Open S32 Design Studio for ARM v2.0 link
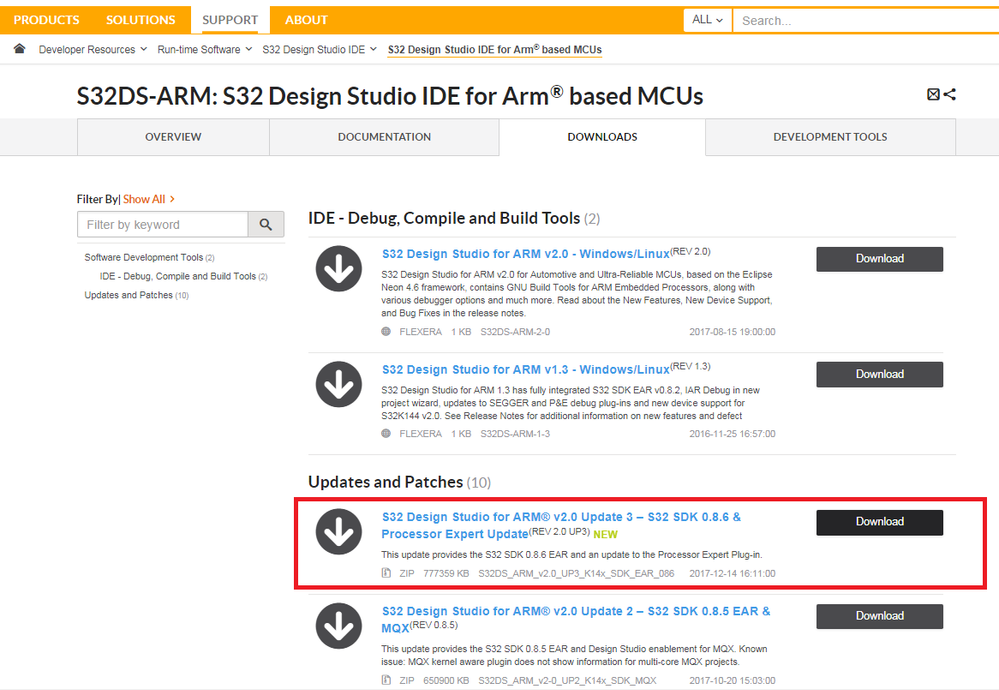The height and width of the screenshot is (690, 999). [526, 254]
